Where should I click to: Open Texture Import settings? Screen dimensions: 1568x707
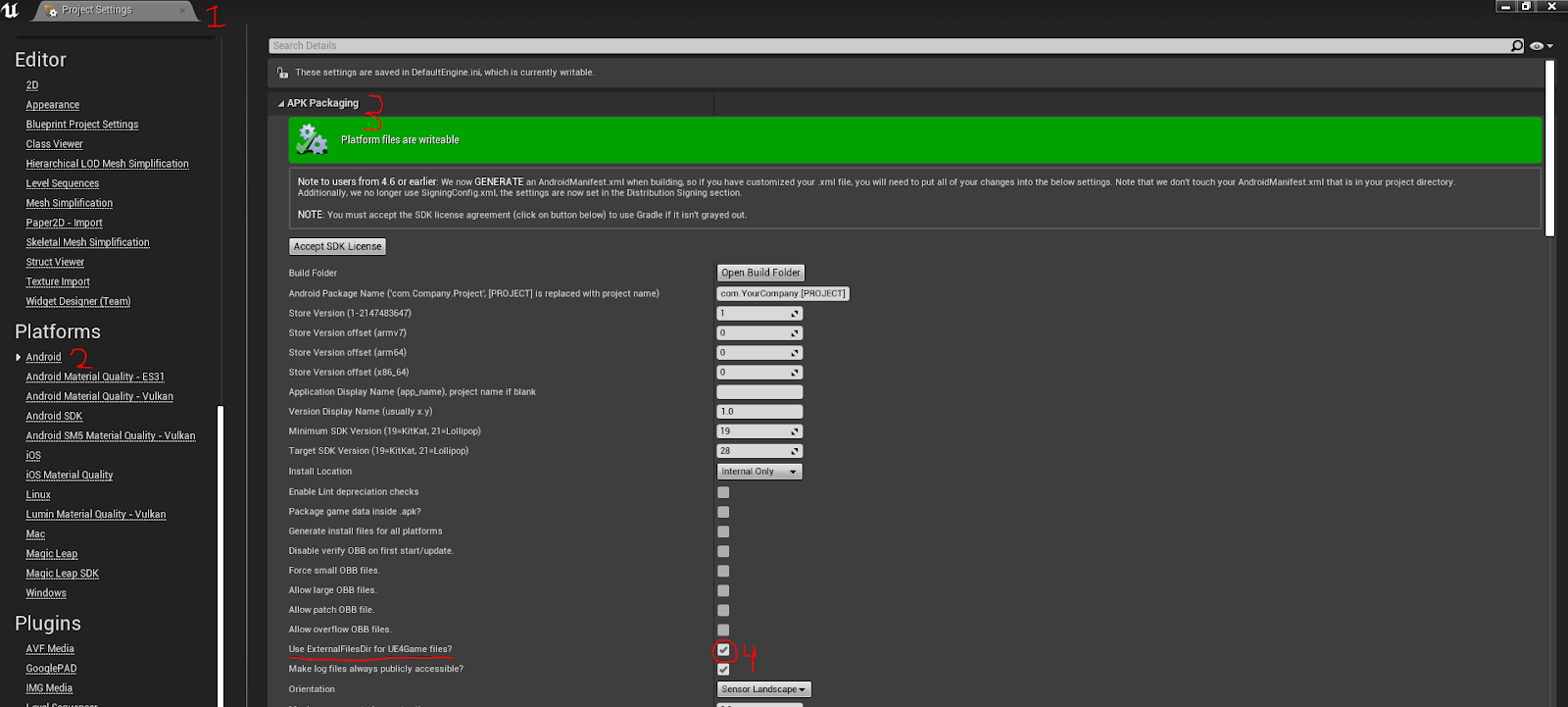(x=58, y=281)
